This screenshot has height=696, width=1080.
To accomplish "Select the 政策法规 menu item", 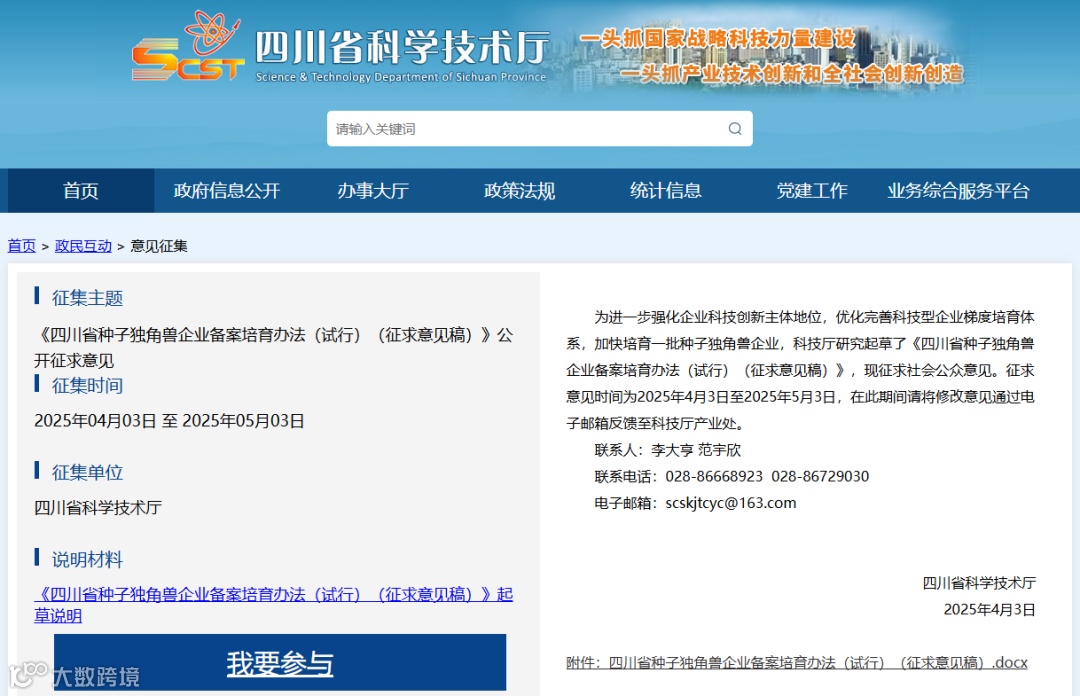I will pos(519,191).
